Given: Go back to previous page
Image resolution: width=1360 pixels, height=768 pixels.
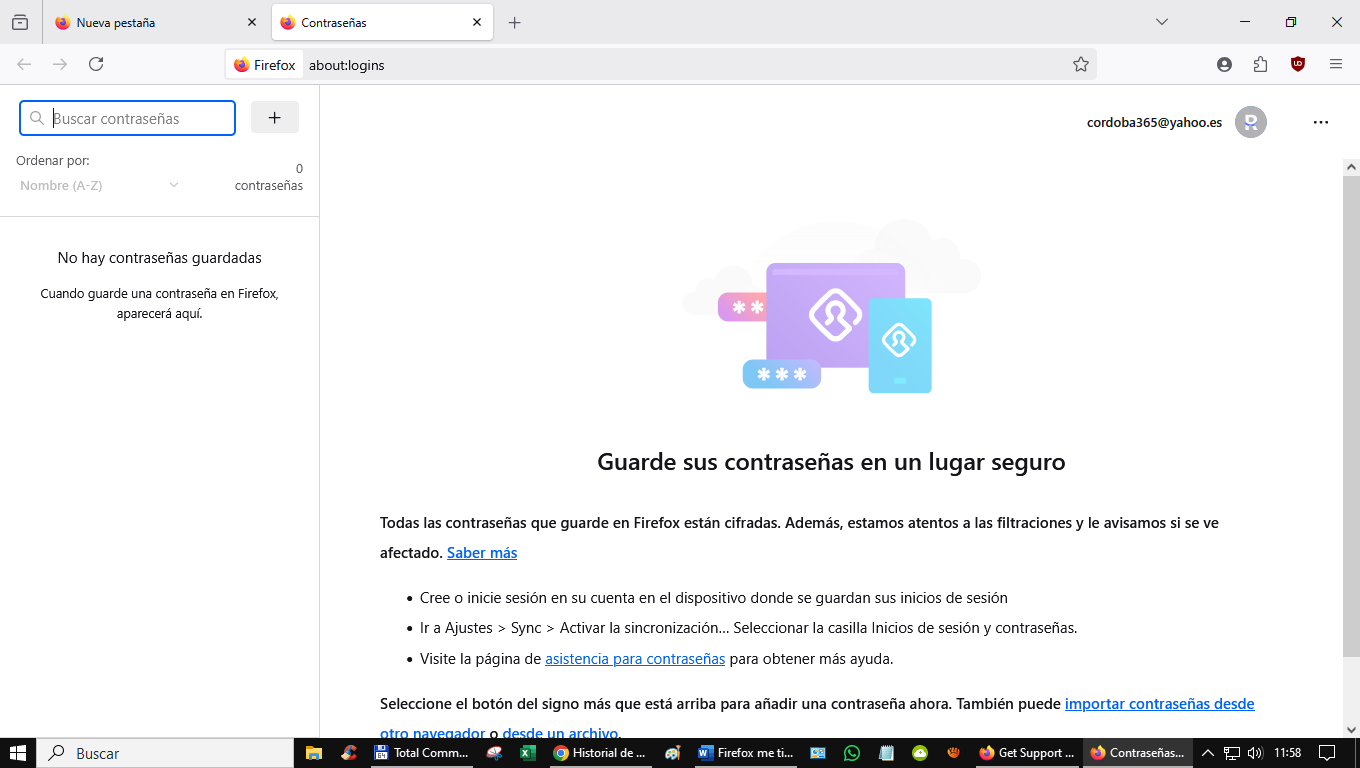Looking at the screenshot, I should (24, 64).
